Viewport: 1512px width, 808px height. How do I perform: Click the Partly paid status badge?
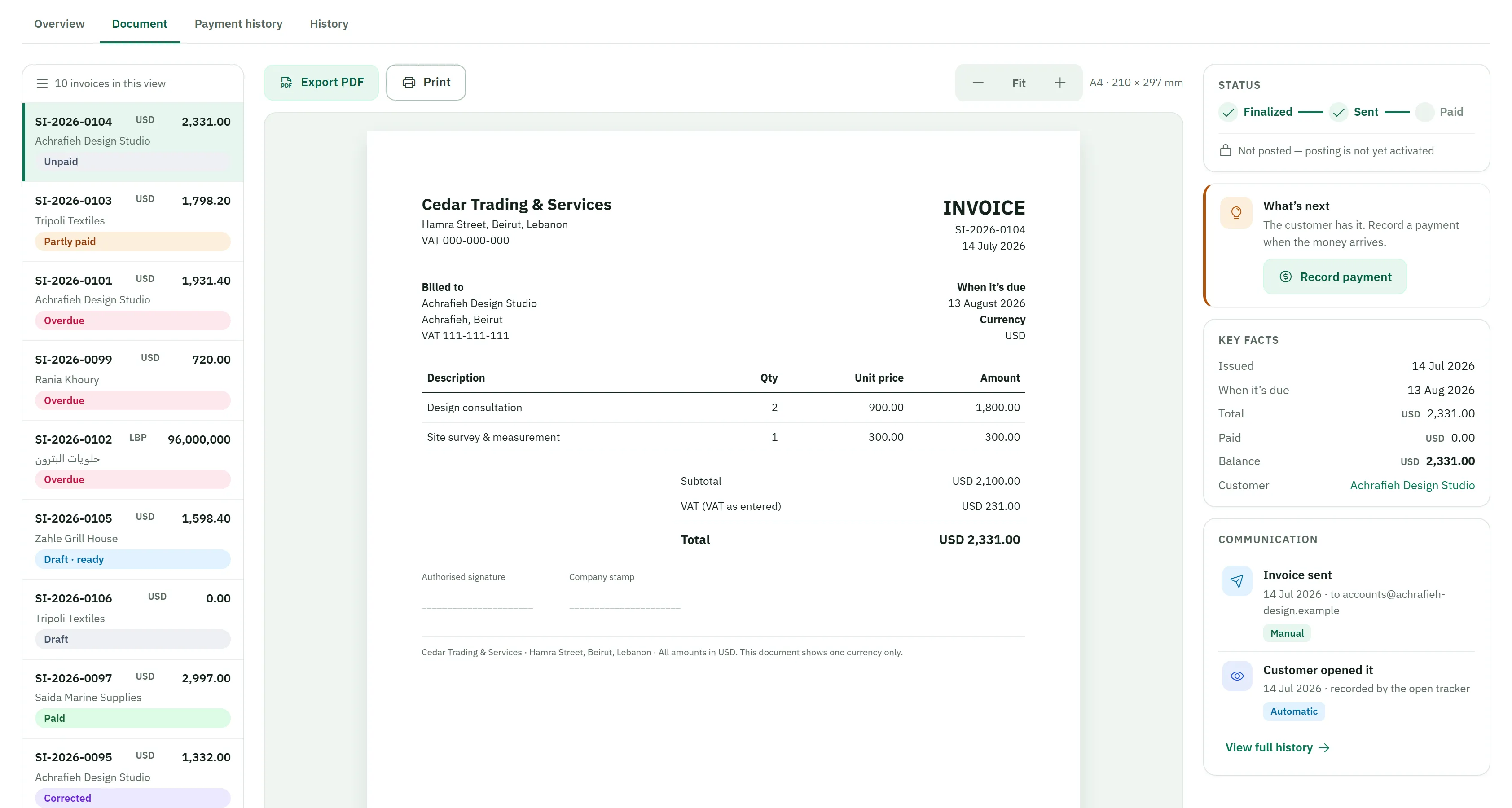click(x=132, y=241)
